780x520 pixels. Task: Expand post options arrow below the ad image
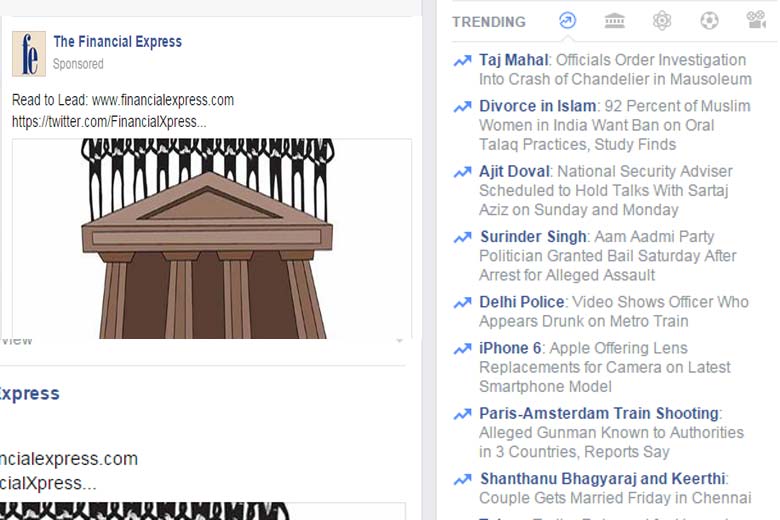click(400, 342)
